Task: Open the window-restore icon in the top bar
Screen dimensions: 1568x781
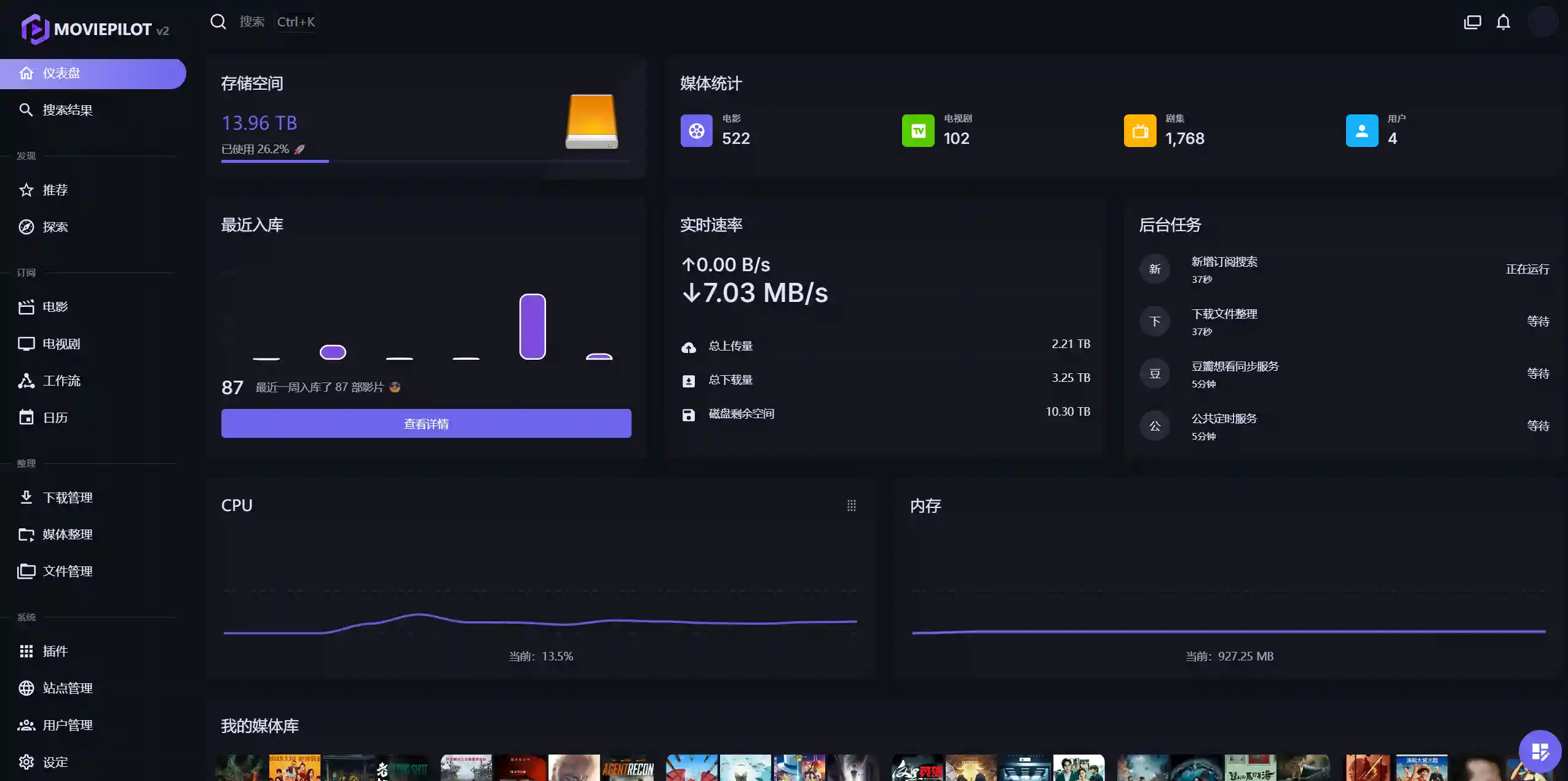Action: 1472,22
